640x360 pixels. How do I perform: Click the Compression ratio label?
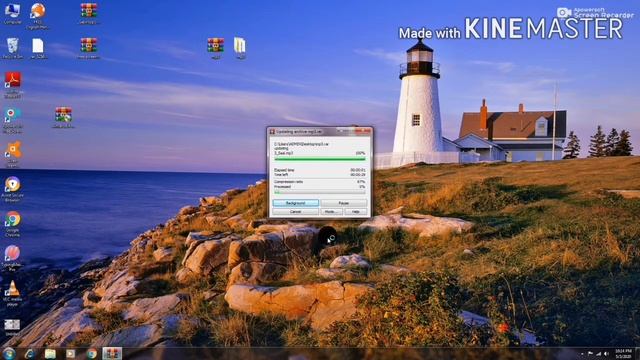pos(289,182)
